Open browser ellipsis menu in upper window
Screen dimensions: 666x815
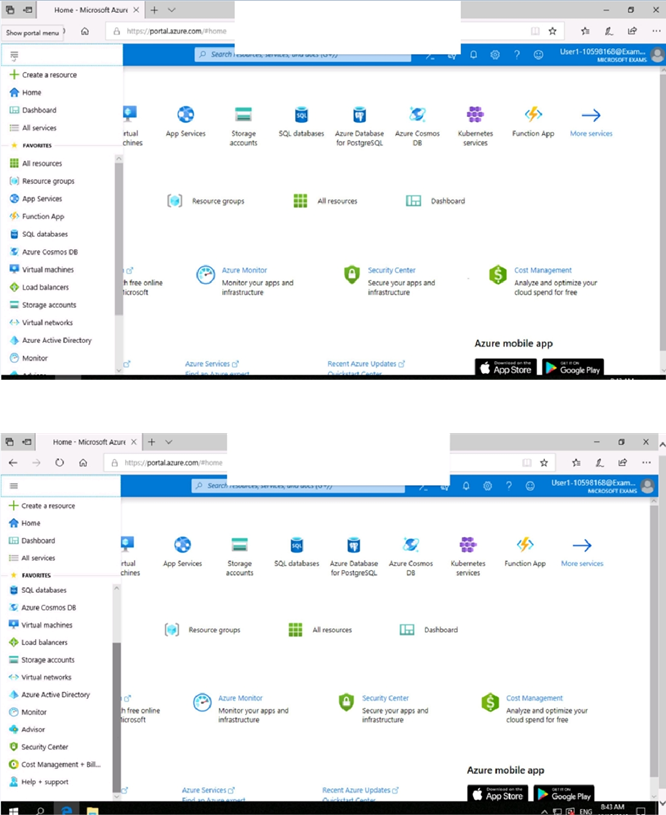coord(656,31)
